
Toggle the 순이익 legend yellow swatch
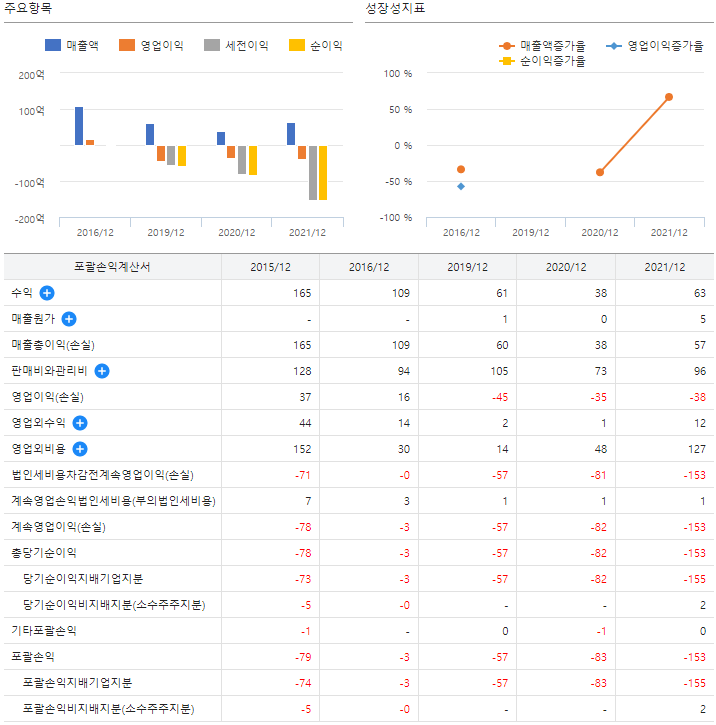click(297, 45)
